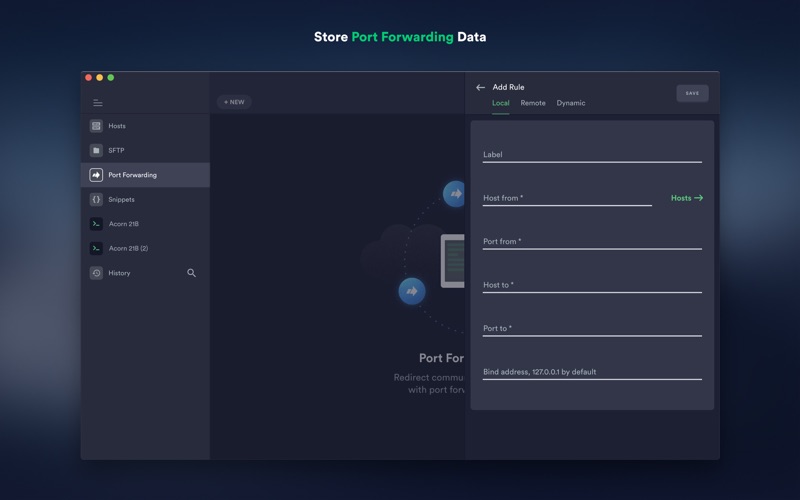Click the search magnifier icon in sidebar
This screenshot has height=500, width=800.
tap(191, 273)
